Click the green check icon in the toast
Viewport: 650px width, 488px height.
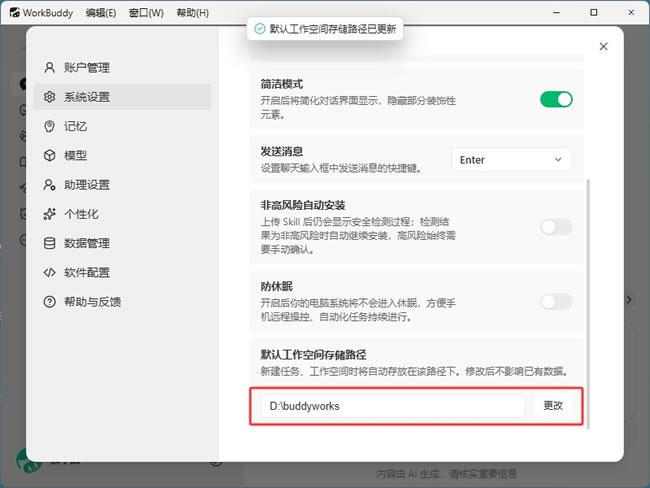click(x=260, y=29)
